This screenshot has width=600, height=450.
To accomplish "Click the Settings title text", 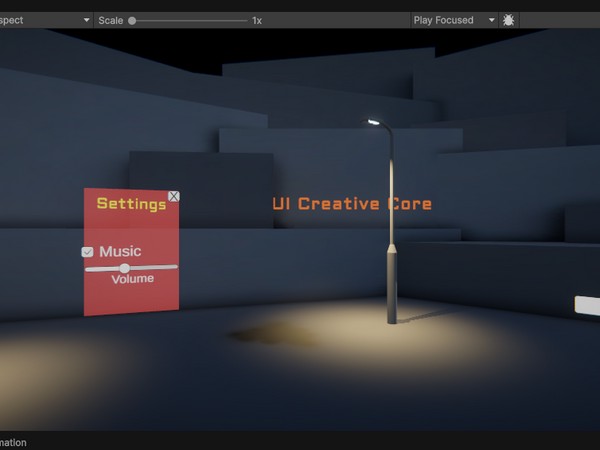I will [131, 204].
